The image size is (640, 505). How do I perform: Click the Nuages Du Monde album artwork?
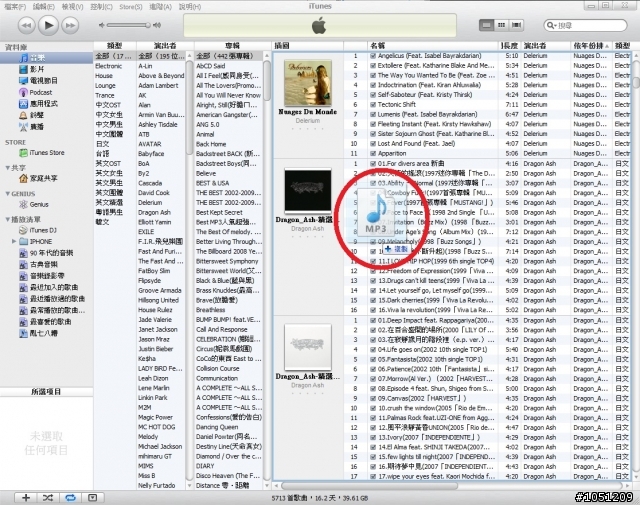point(308,83)
